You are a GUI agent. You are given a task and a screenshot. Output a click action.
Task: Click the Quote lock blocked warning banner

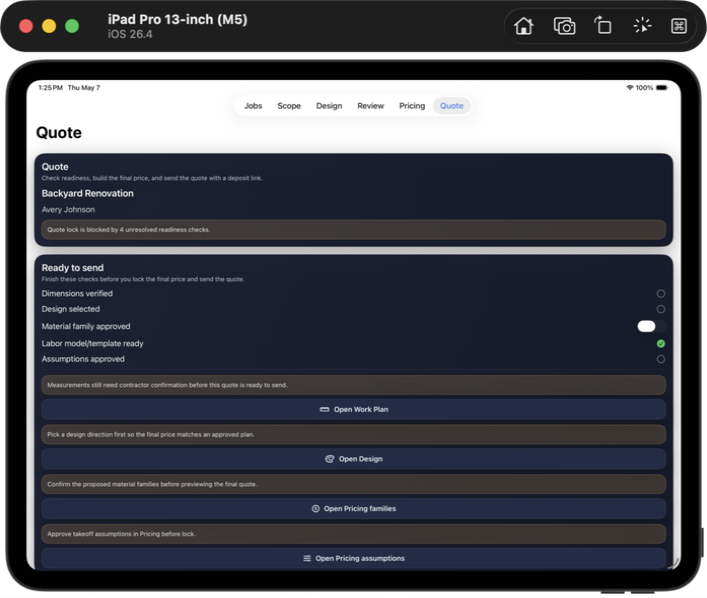tap(354, 230)
